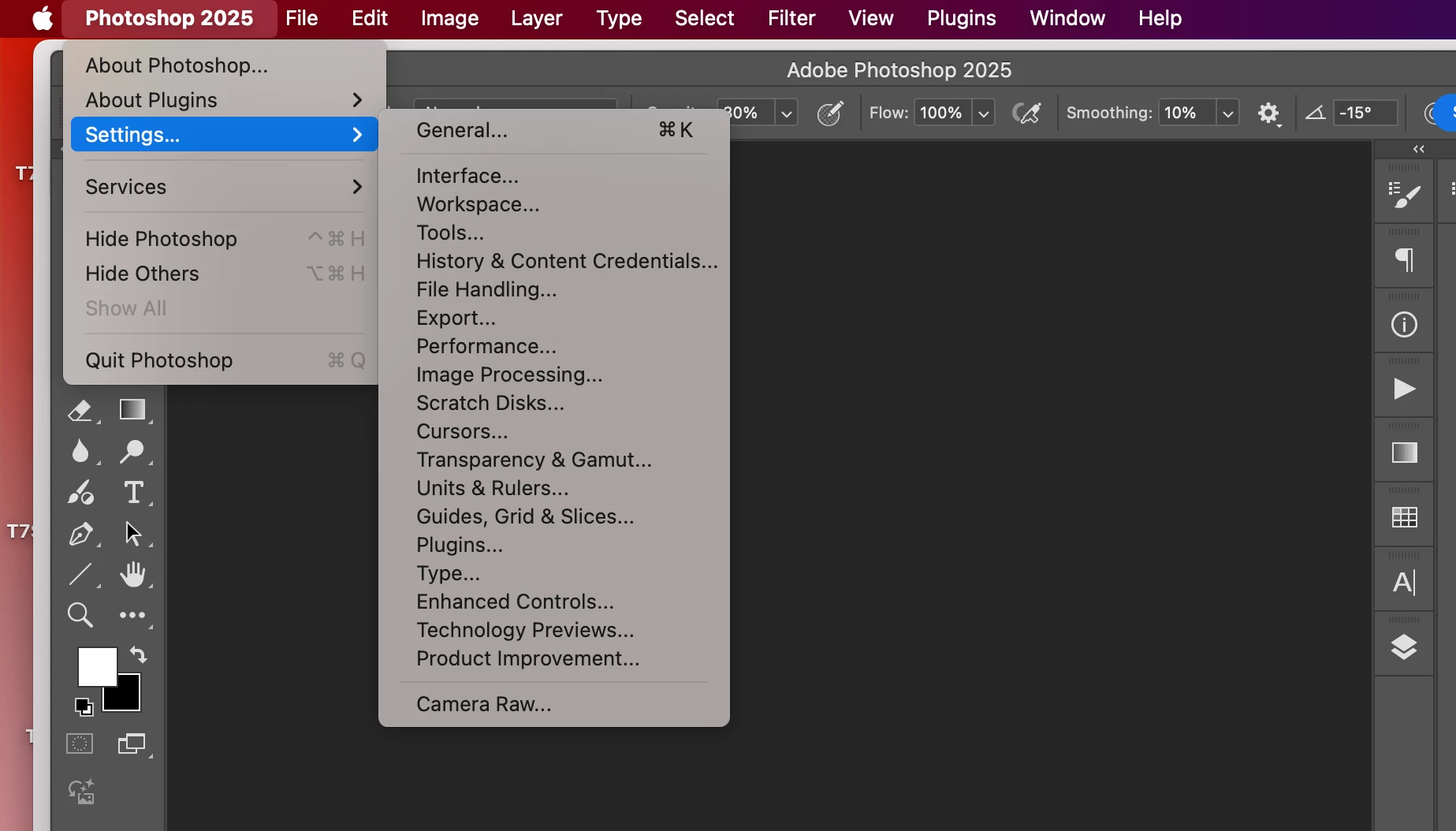Viewport: 1456px width, 831px height.
Task: Expand the About Plugins submenu
Action: coord(224,100)
